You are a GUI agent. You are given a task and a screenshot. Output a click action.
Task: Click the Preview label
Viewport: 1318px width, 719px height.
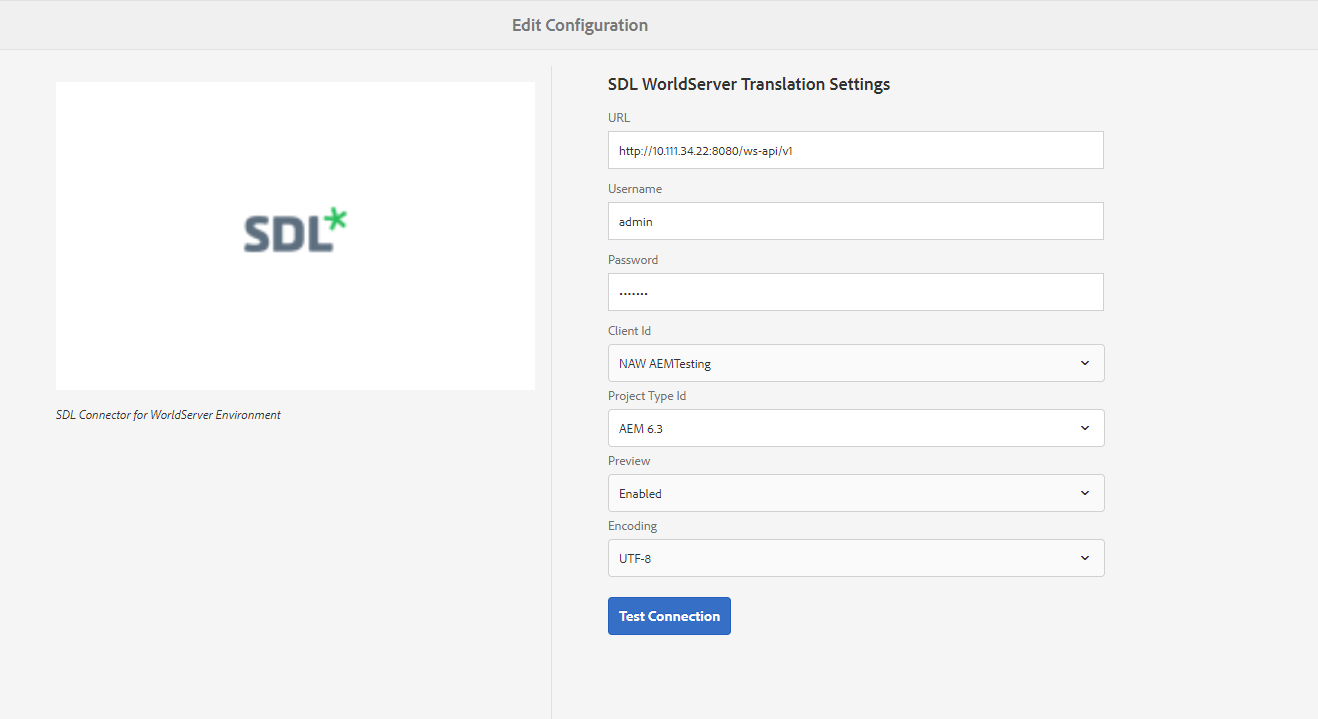[x=629, y=461]
